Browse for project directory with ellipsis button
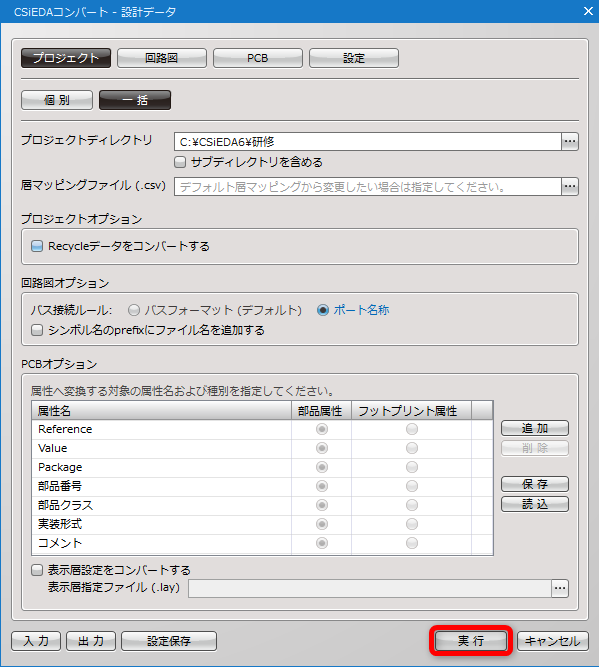The height and width of the screenshot is (667, 599). (x=570, y=141)
